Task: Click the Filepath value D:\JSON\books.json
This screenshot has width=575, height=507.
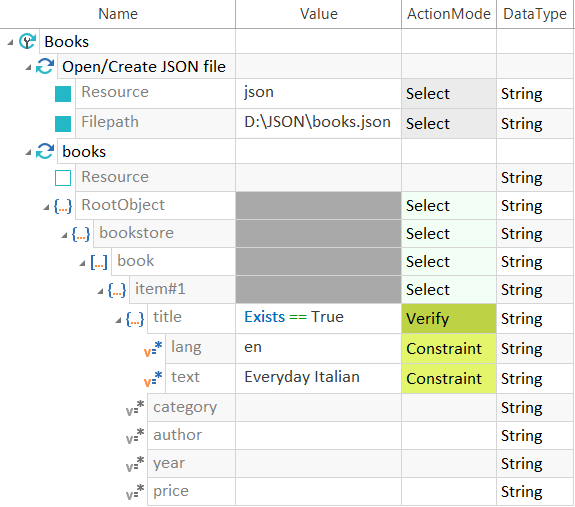Action: pos(318,122)
